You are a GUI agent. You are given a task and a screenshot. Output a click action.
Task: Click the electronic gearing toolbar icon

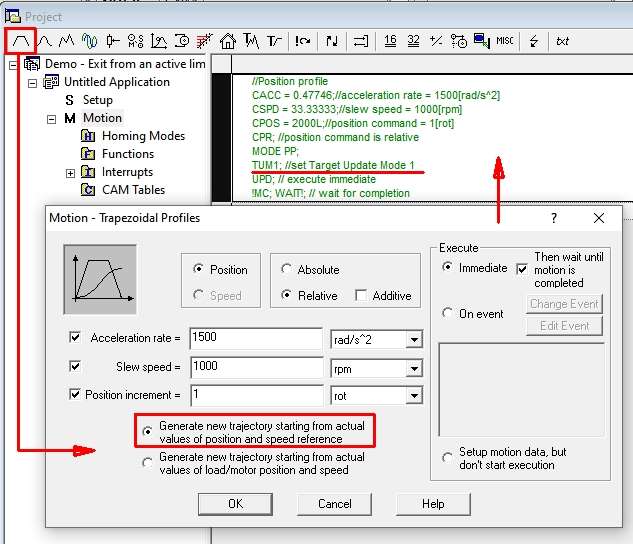(113, 41)
